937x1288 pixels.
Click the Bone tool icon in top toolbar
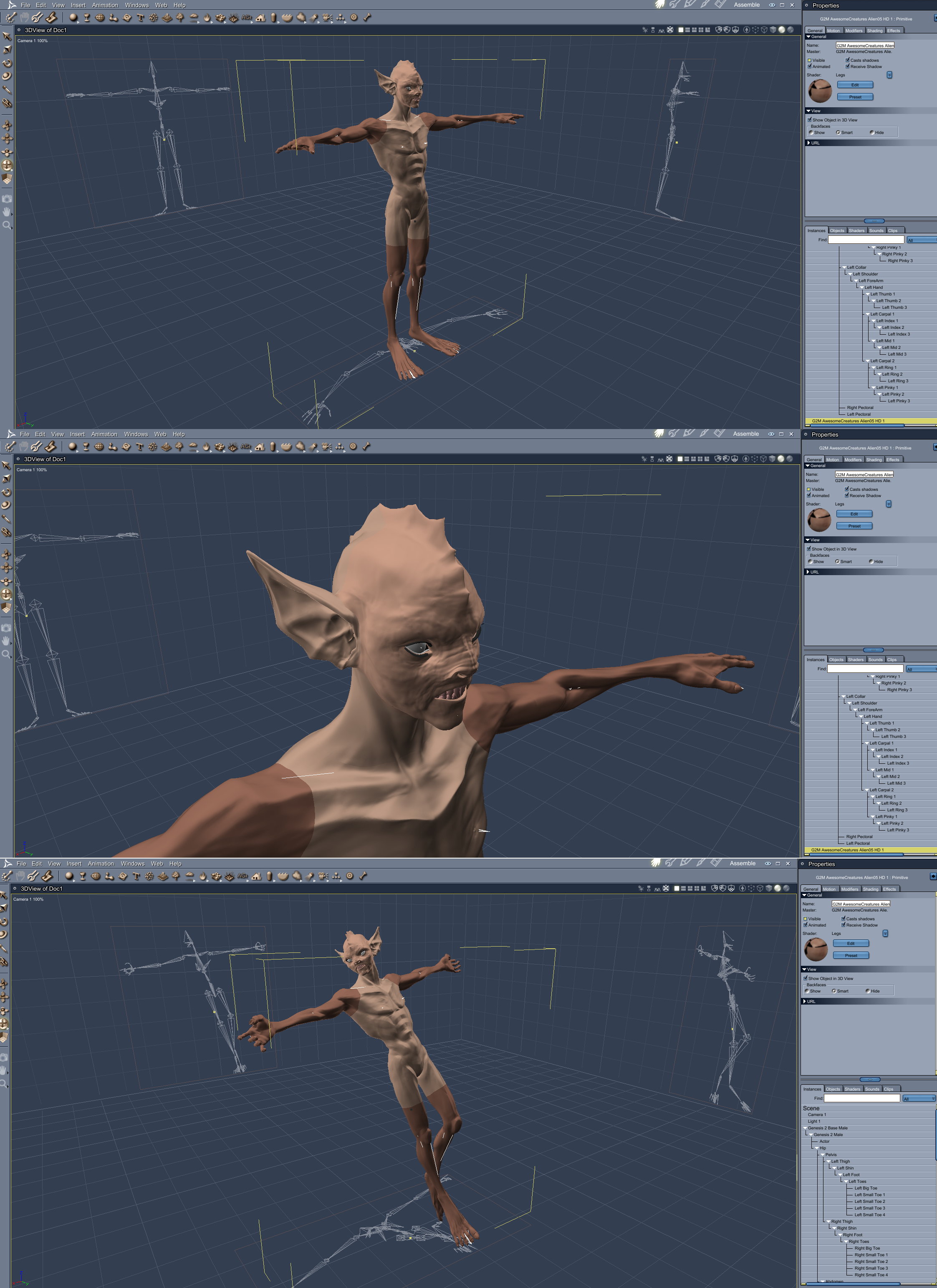[x=367, y=18]
